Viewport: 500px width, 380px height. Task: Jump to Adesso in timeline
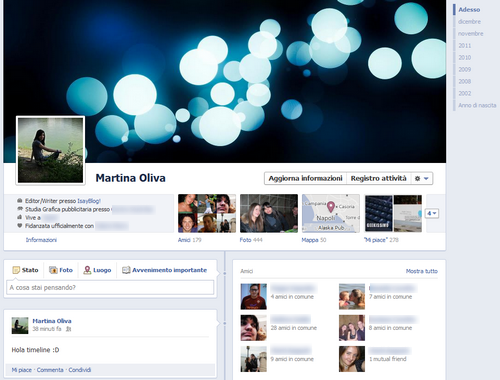click(469, 10)
